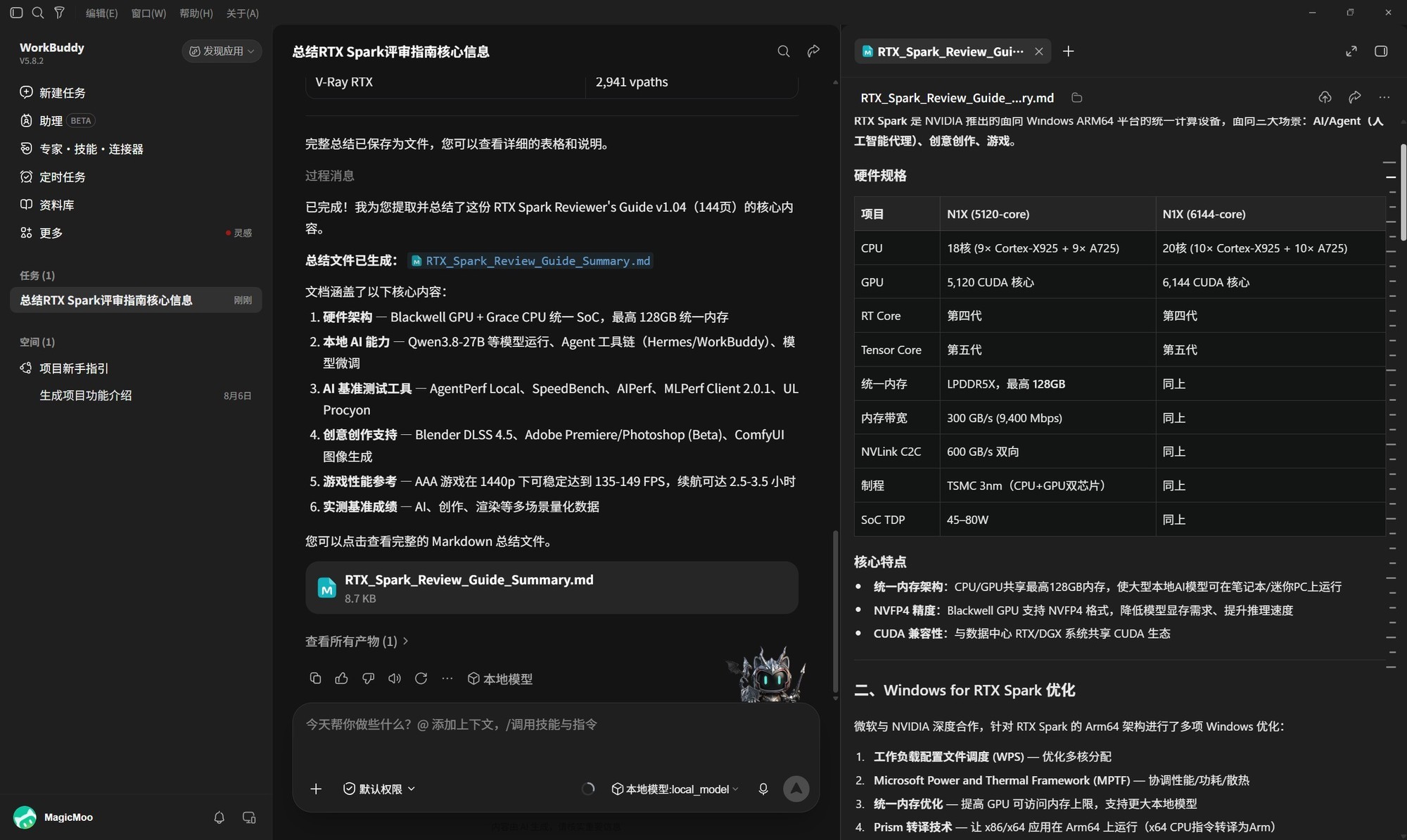Share the conversation using header arrow icon
This screenshot has width=1407, height=840.
point(813,51)
